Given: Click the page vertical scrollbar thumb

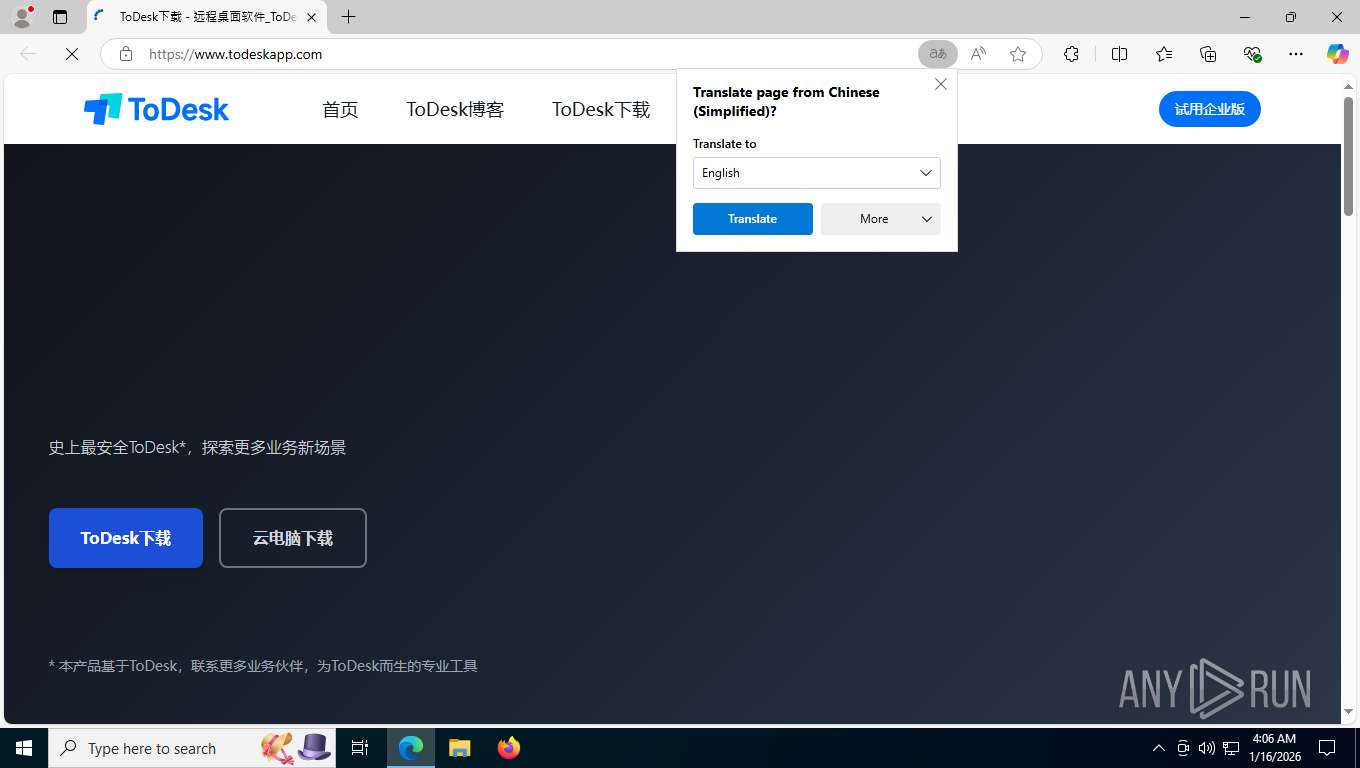Looking at the screenshot, I should pos(1348,155).
